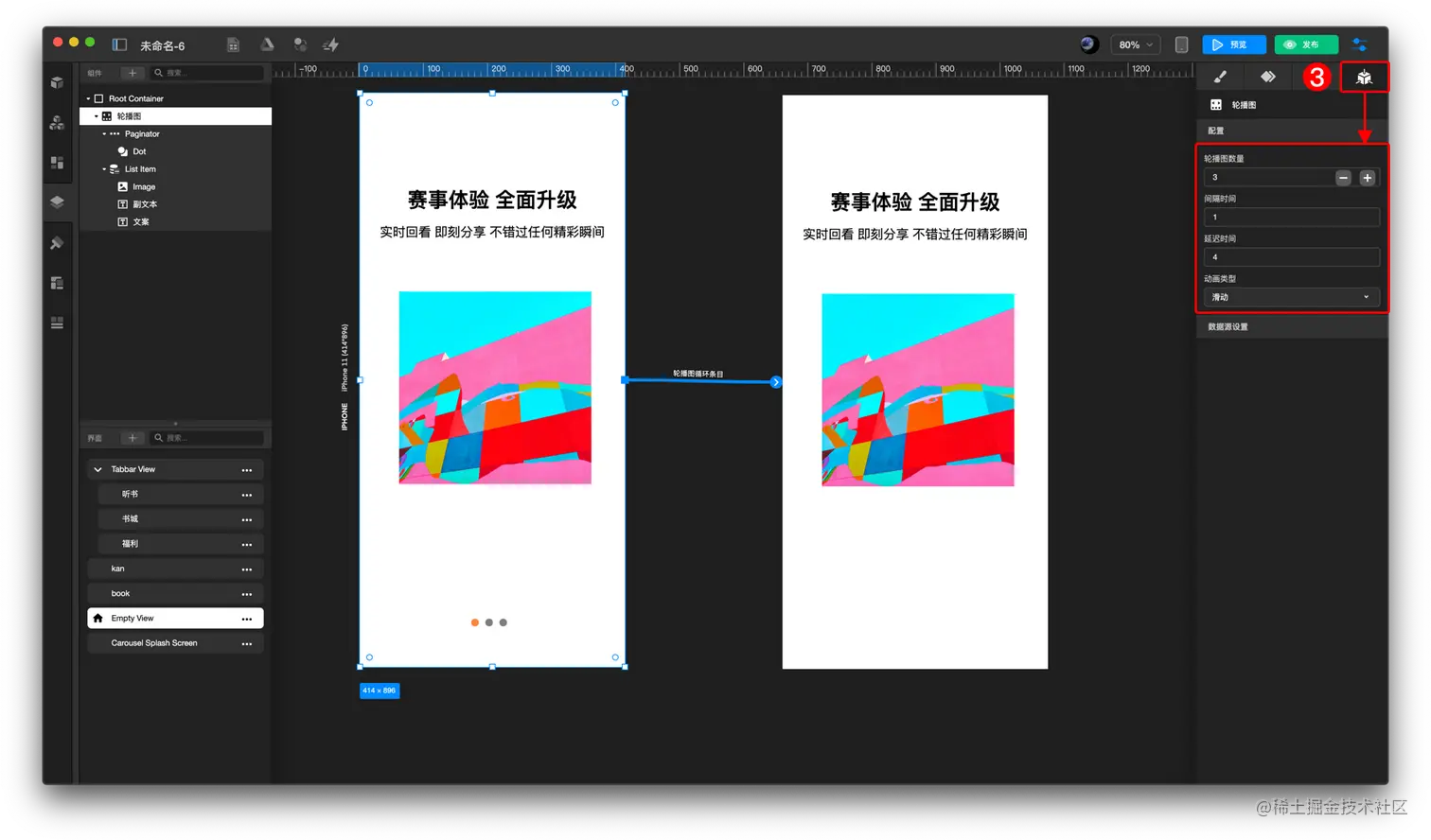The image size is (1431, 840).
Task: Focus the screens list search field
Action: pos(207,438)
